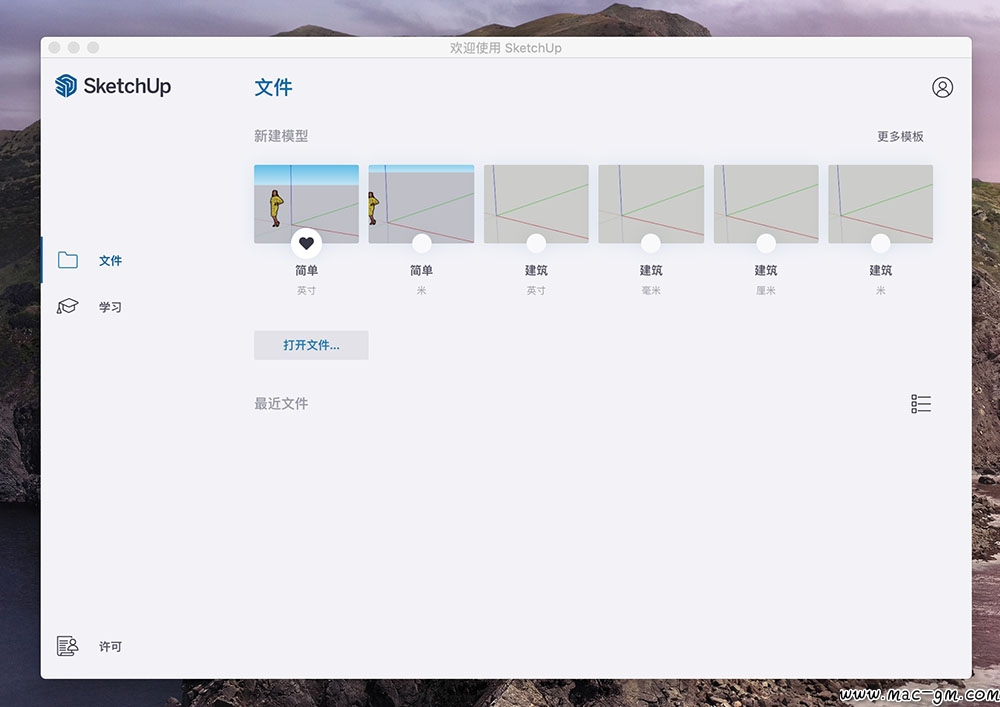
Task: Open the user account profile icon
Action: tap(942, 87)
